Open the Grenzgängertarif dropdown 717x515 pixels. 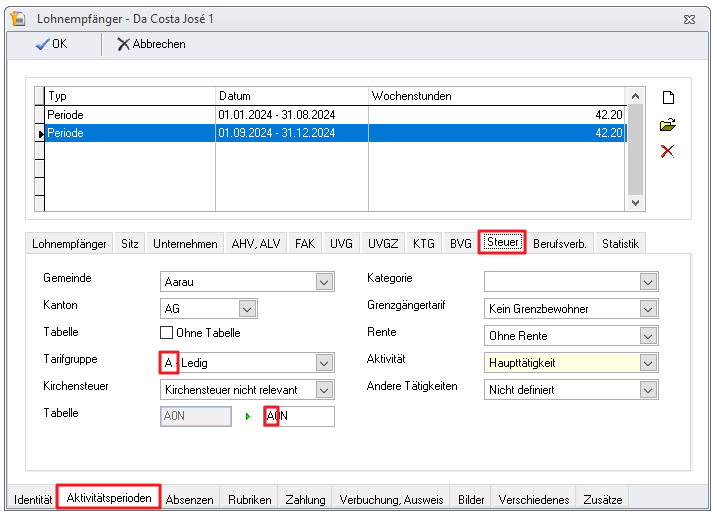point(648,309)
